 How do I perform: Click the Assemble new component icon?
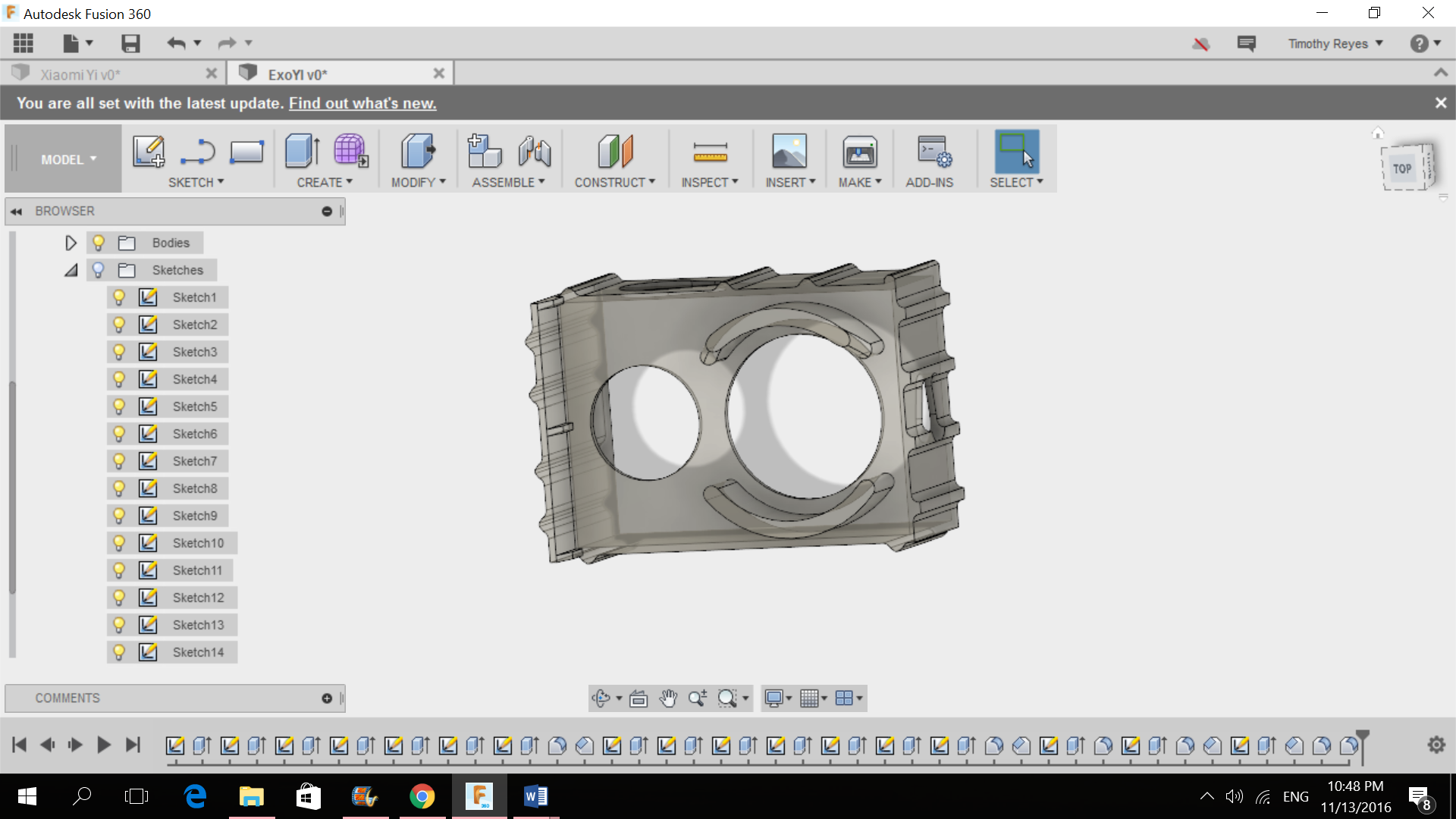(x=485, y=151)
